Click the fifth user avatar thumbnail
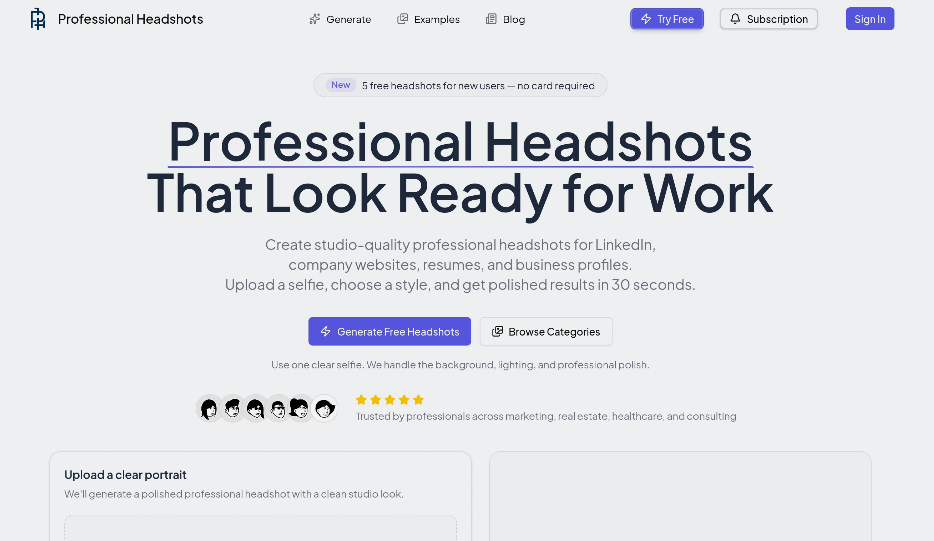Viewport: 934px width, 541px height. 300,409
